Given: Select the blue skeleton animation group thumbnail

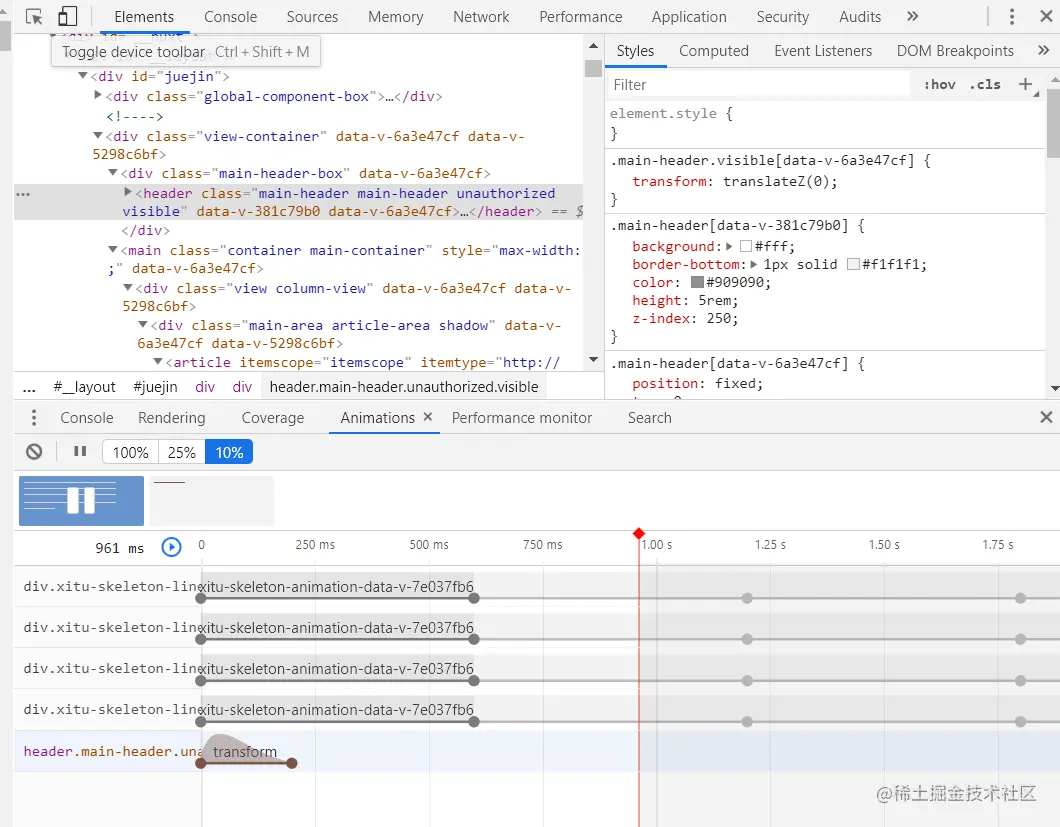Looking at the screenshot, I should pos(81,500).
